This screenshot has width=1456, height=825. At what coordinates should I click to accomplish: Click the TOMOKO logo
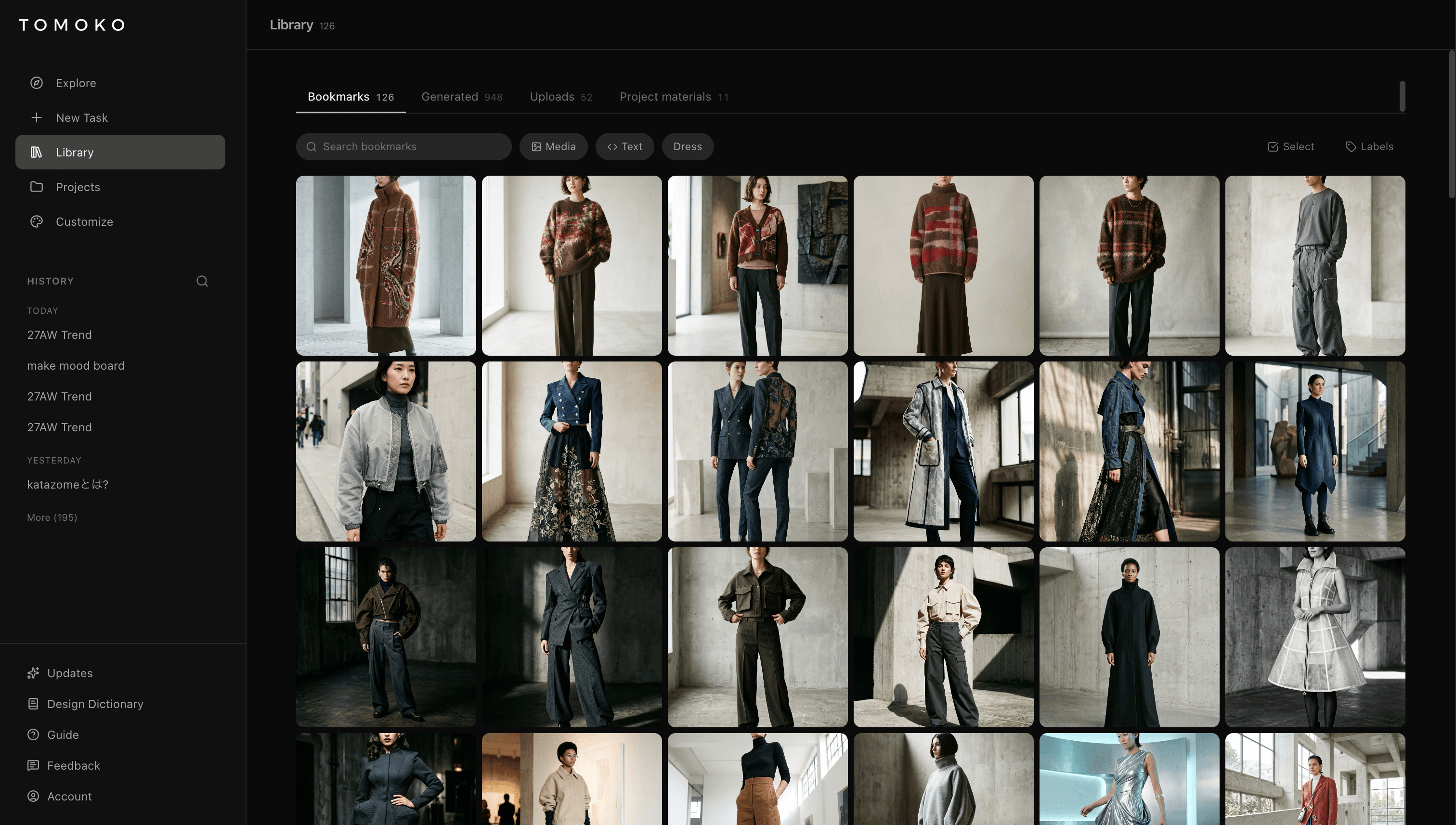click(72, 25)
